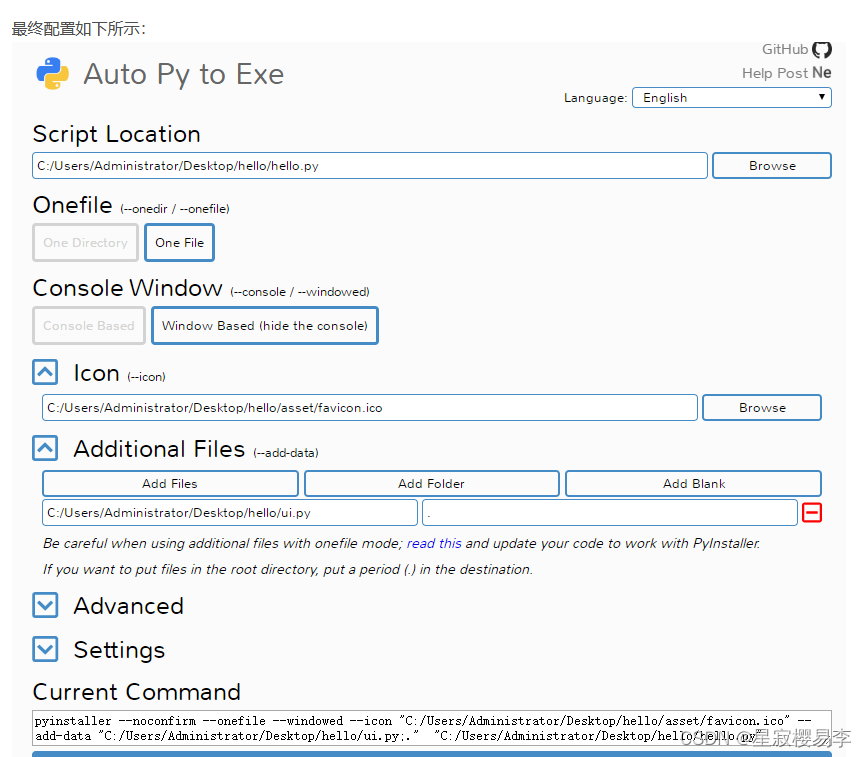
Task: Click the 'Language:' label
Action: click(595, 98)
